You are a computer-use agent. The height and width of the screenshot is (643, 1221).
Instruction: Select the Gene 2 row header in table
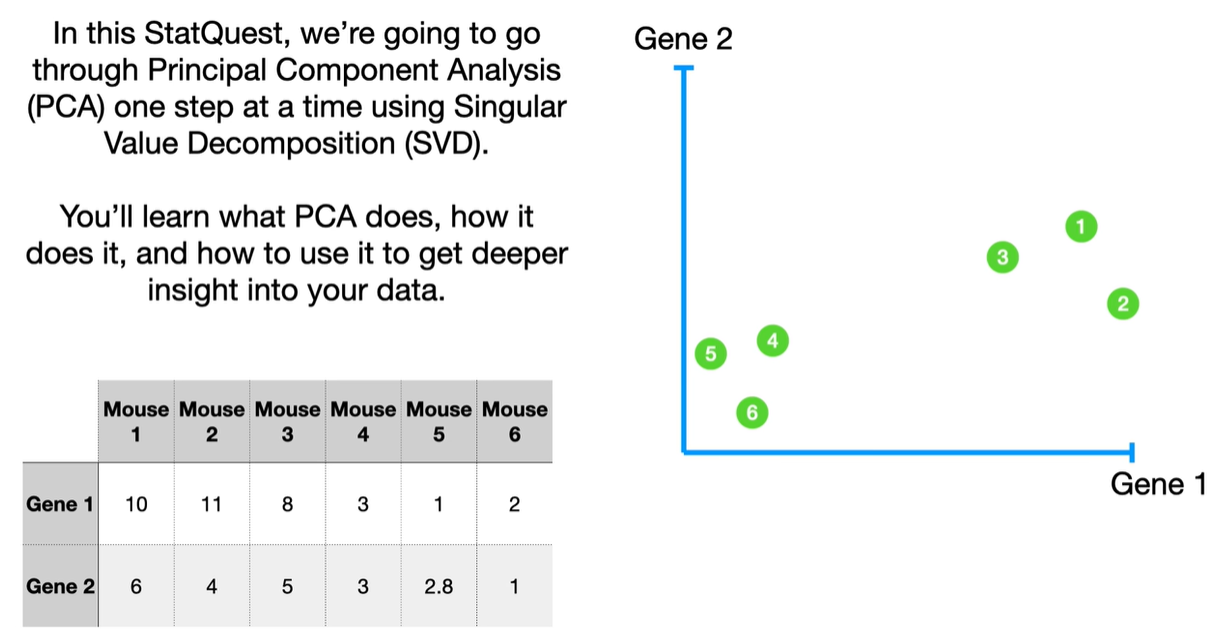[60, 587]
